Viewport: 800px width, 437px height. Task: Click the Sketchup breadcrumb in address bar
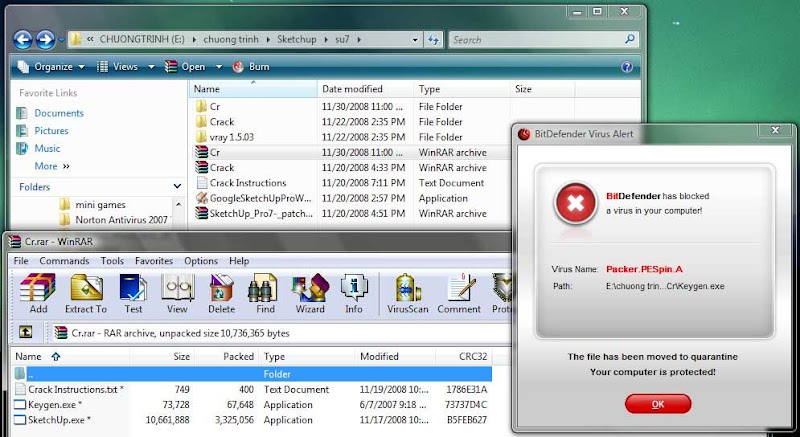(297, 39)
